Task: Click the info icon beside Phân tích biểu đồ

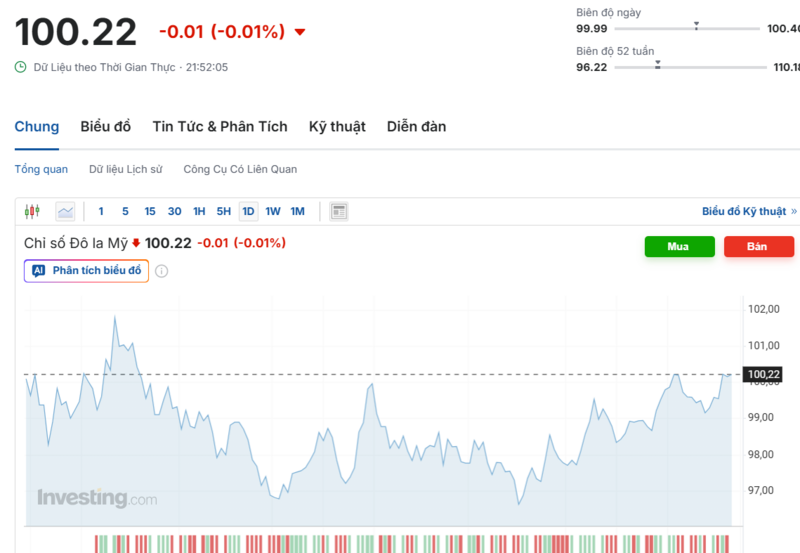Action: point(161,271)
